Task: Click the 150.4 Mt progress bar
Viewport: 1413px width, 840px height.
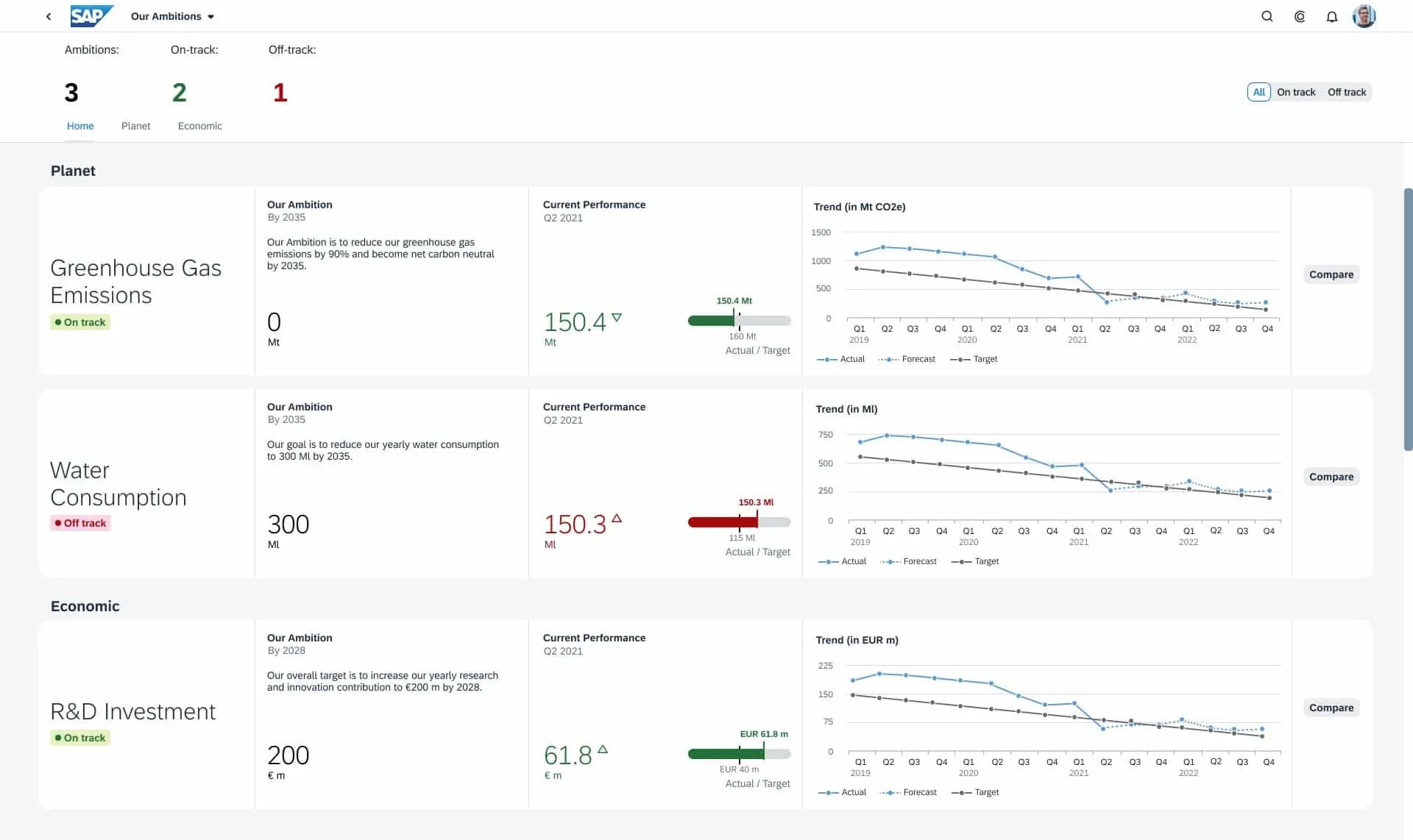Action: pyautogui.click(x=739, y=321)
